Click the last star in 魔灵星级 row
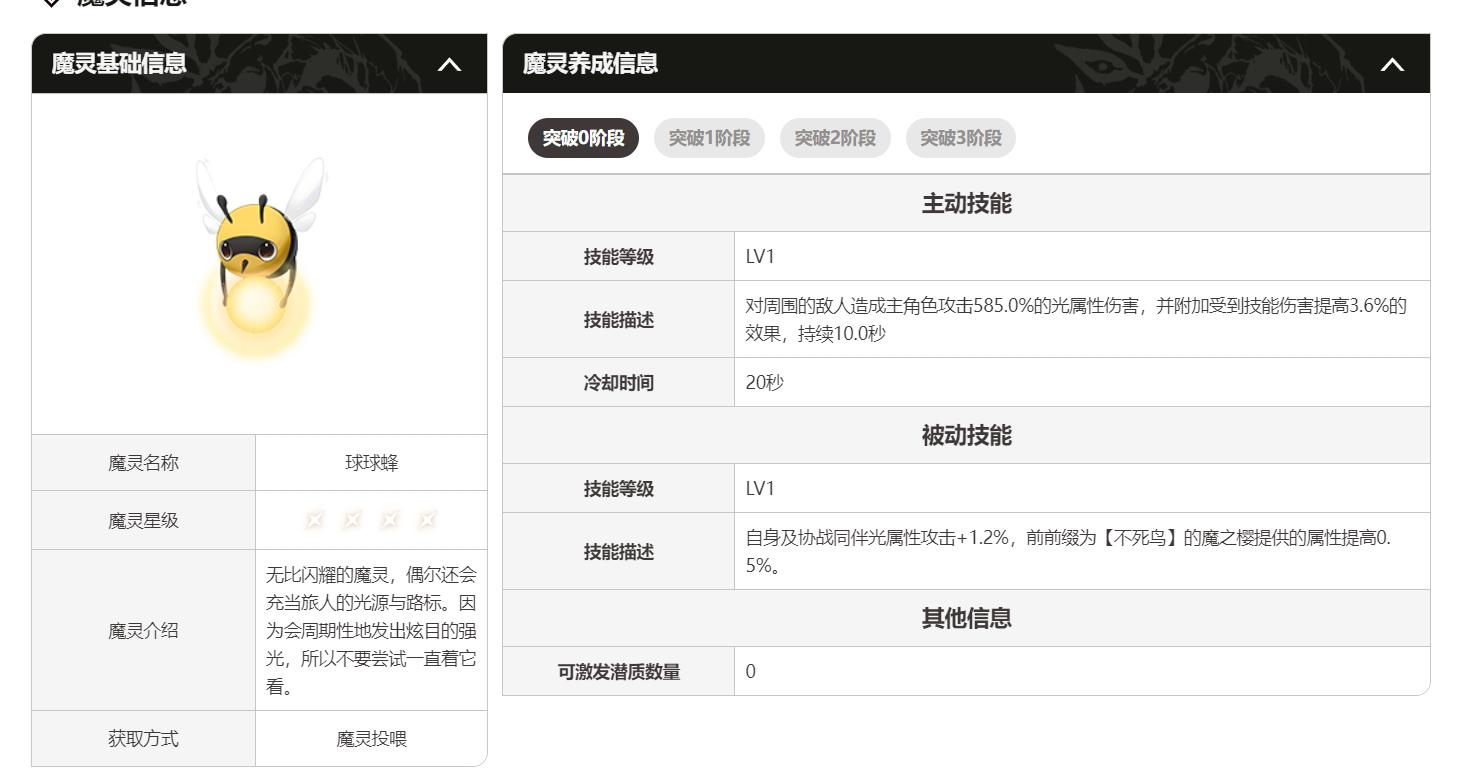The height and width of the screenshot is (770, 1460). tap(428, 520)
